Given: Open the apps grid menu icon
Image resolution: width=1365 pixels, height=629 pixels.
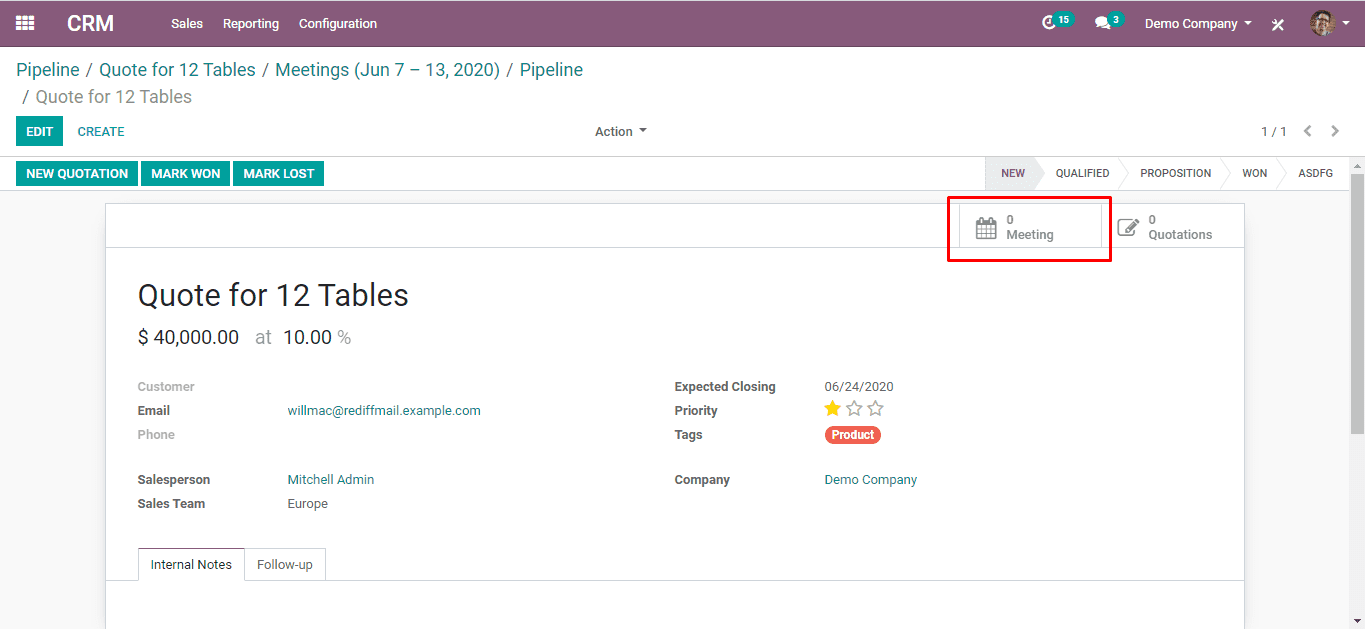Looking at the screenshot, I should 25,23.
